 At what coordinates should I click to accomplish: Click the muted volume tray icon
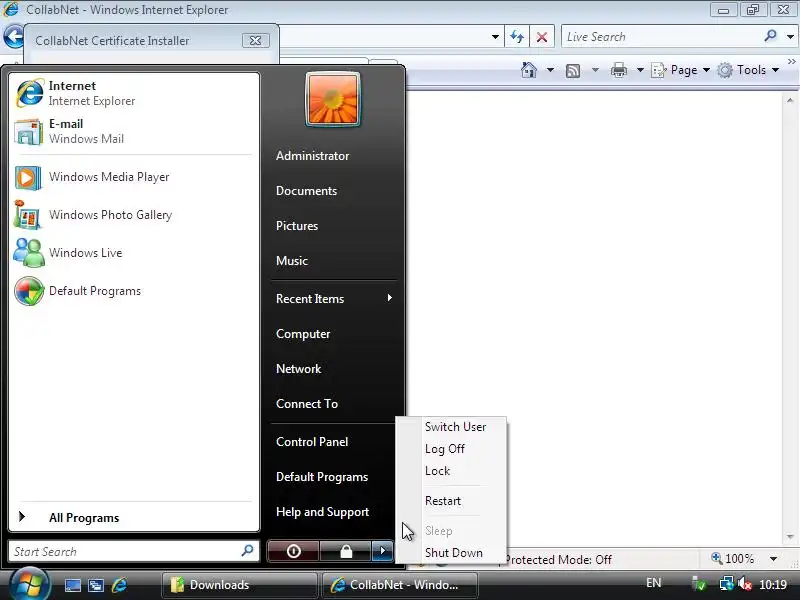click(x=745, y=584)
